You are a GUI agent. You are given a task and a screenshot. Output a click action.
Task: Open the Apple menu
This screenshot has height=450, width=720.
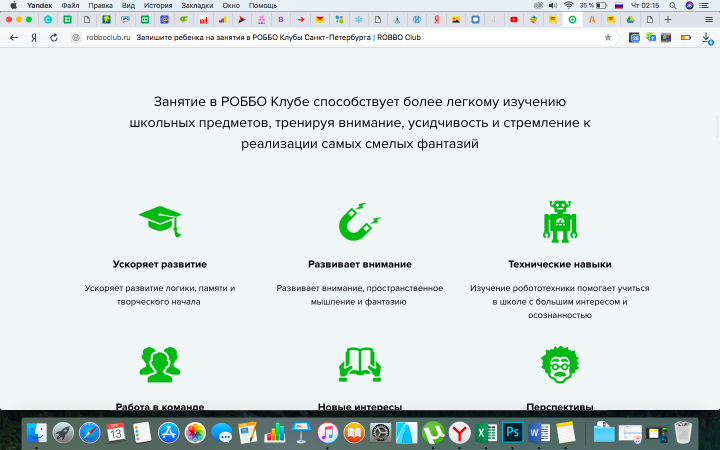(13, 6)
